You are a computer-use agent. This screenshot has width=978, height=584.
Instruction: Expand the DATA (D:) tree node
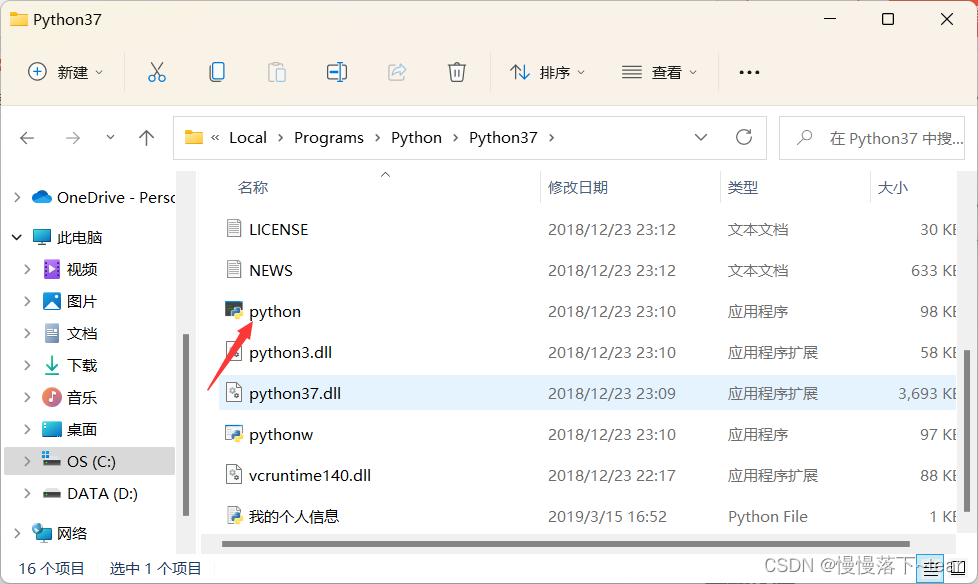coord(27,493)
